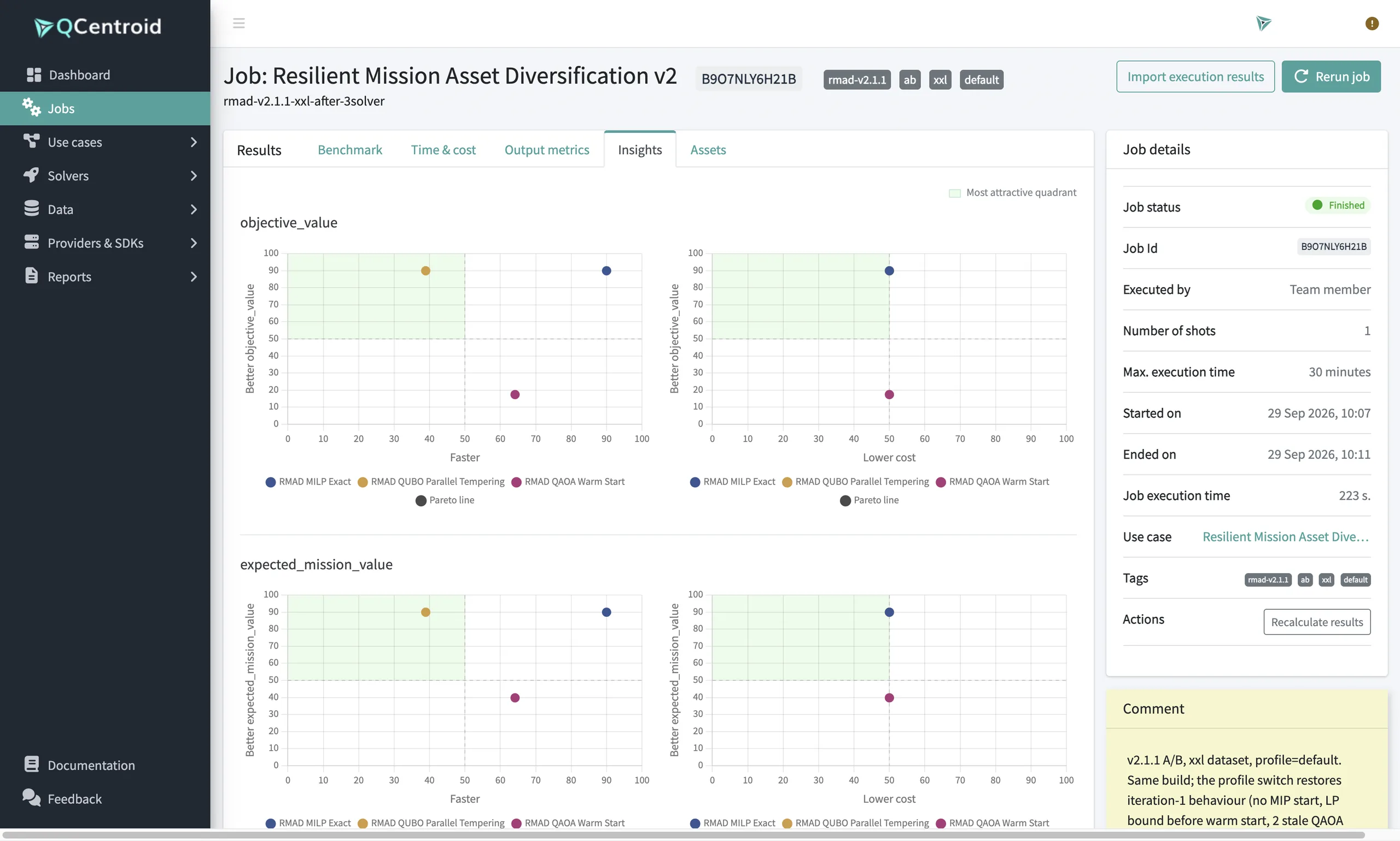Click the blue MILP point in objective_value Faster chart

click(x=606, y=271)
